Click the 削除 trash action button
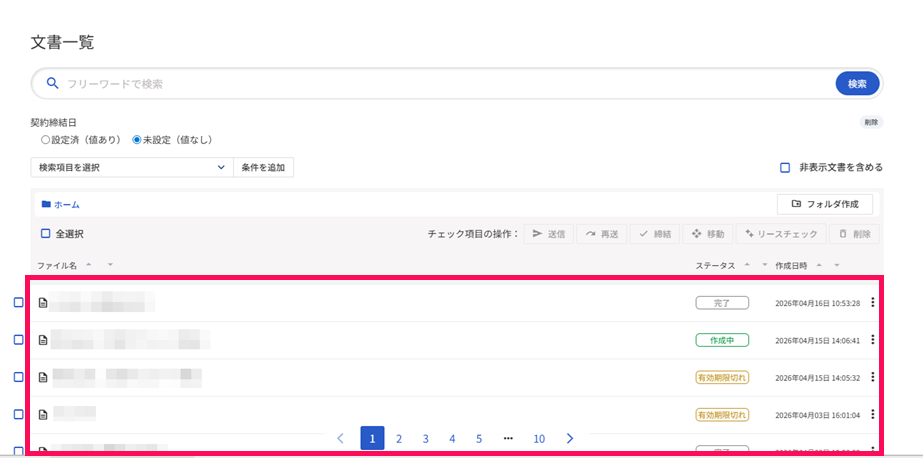Image resolution: width=923 pixels, height=458 pixels. click(x=855, y=234)
